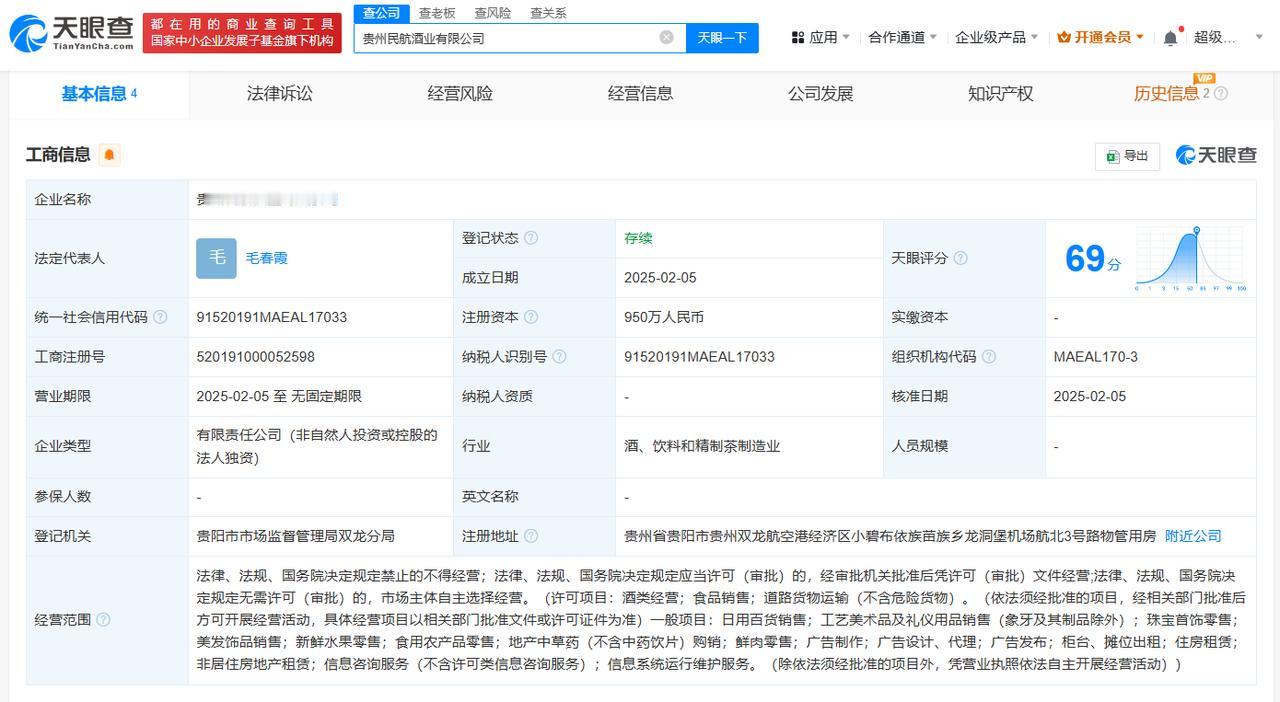
Task: Switch to the 经营风险 tab
Action: coord(460,94)
